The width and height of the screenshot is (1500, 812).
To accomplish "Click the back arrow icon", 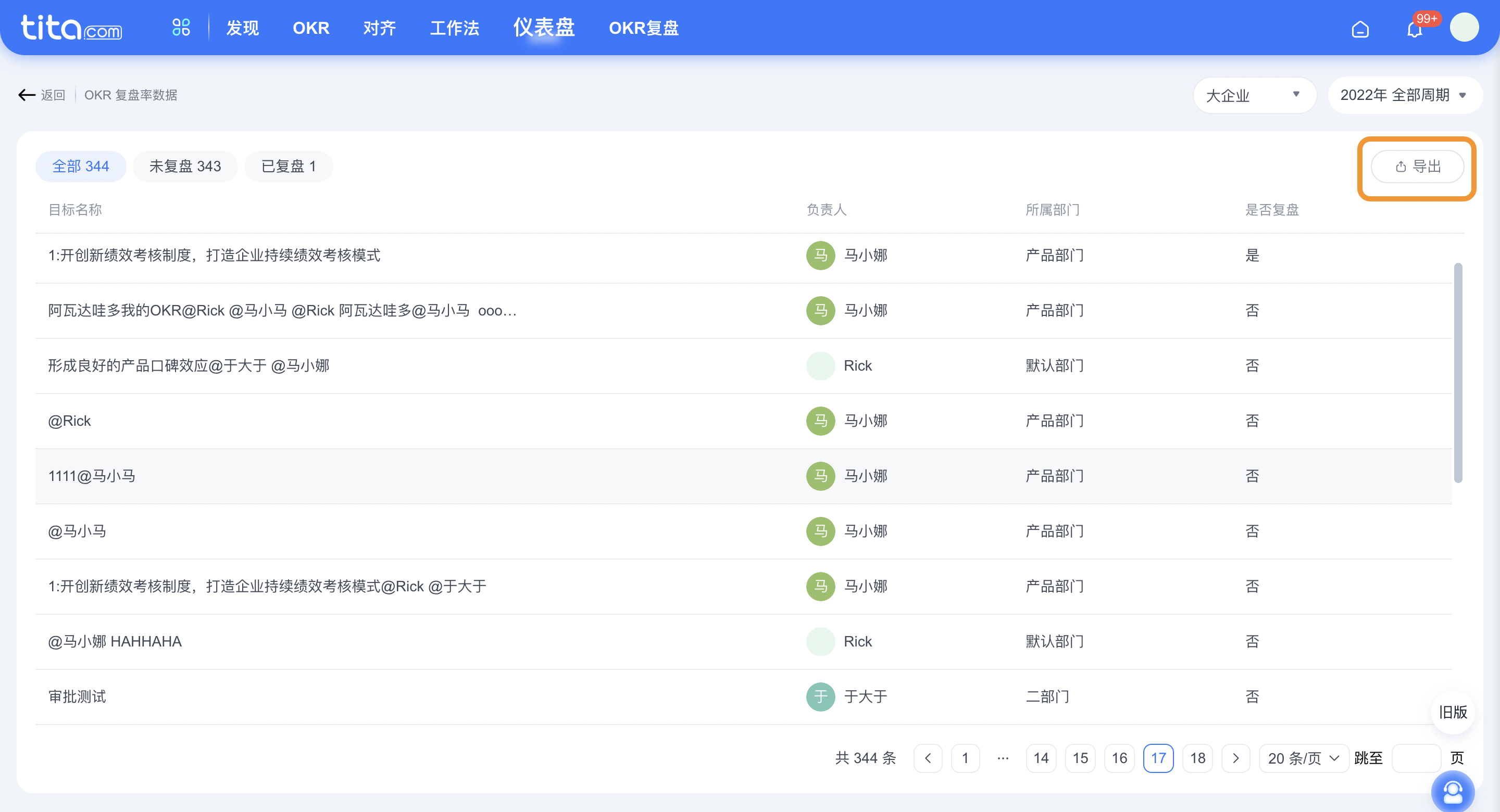I will [27, 95].
